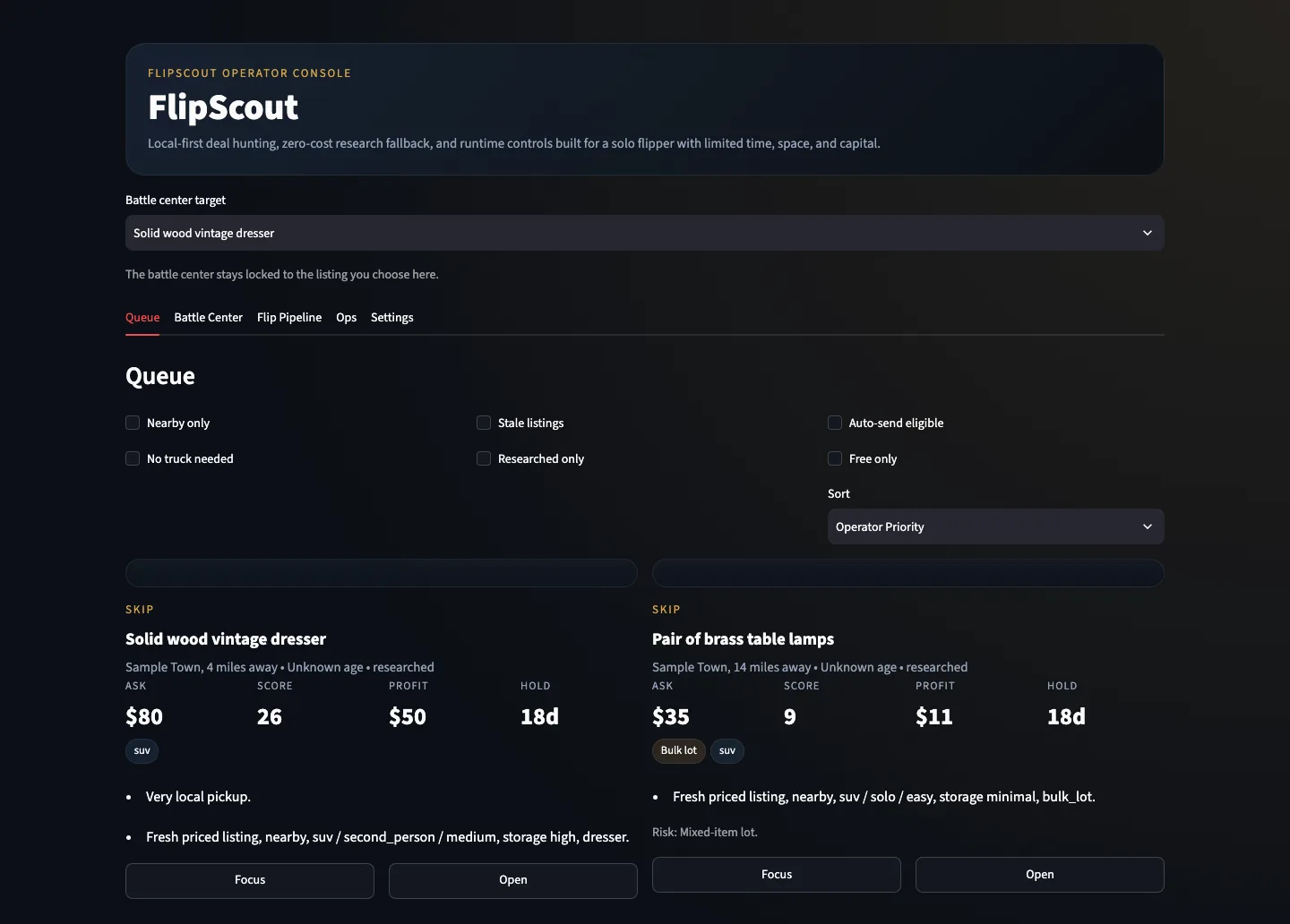Screen dimensions: 1290x924
Task: Click the FlipScout header title
Action: pyautogui.click(x=223, y=107)
